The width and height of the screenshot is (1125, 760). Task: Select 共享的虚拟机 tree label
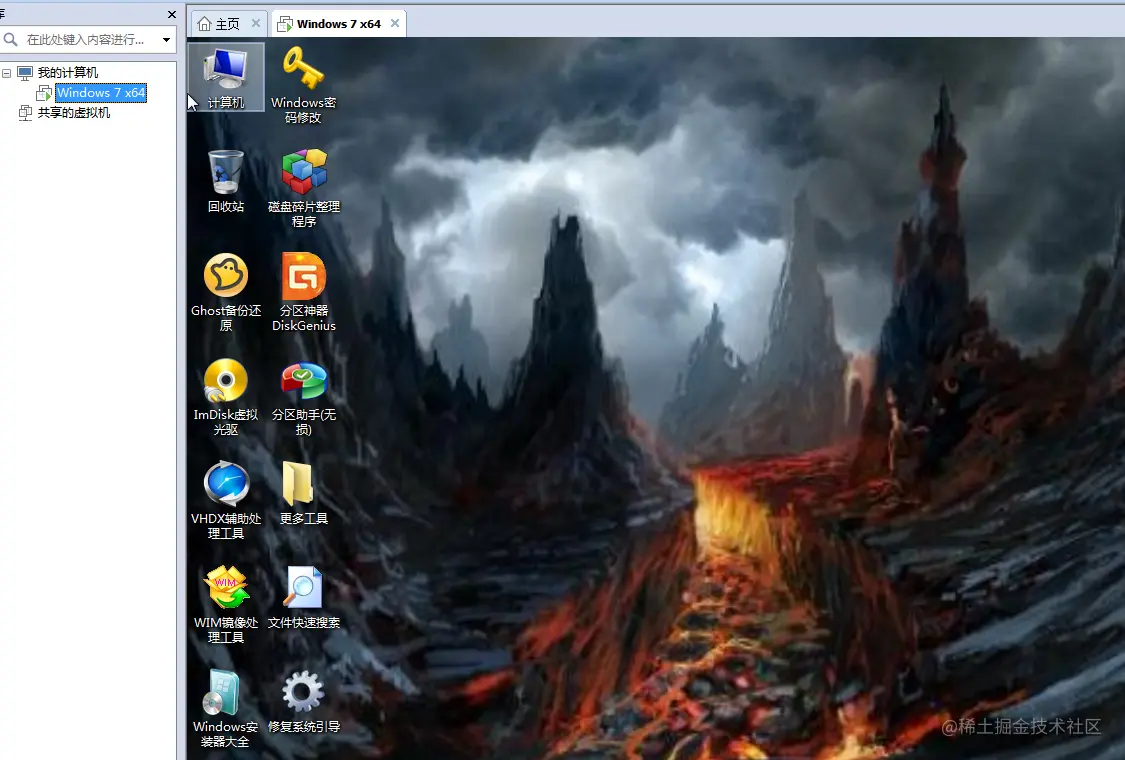74,113
